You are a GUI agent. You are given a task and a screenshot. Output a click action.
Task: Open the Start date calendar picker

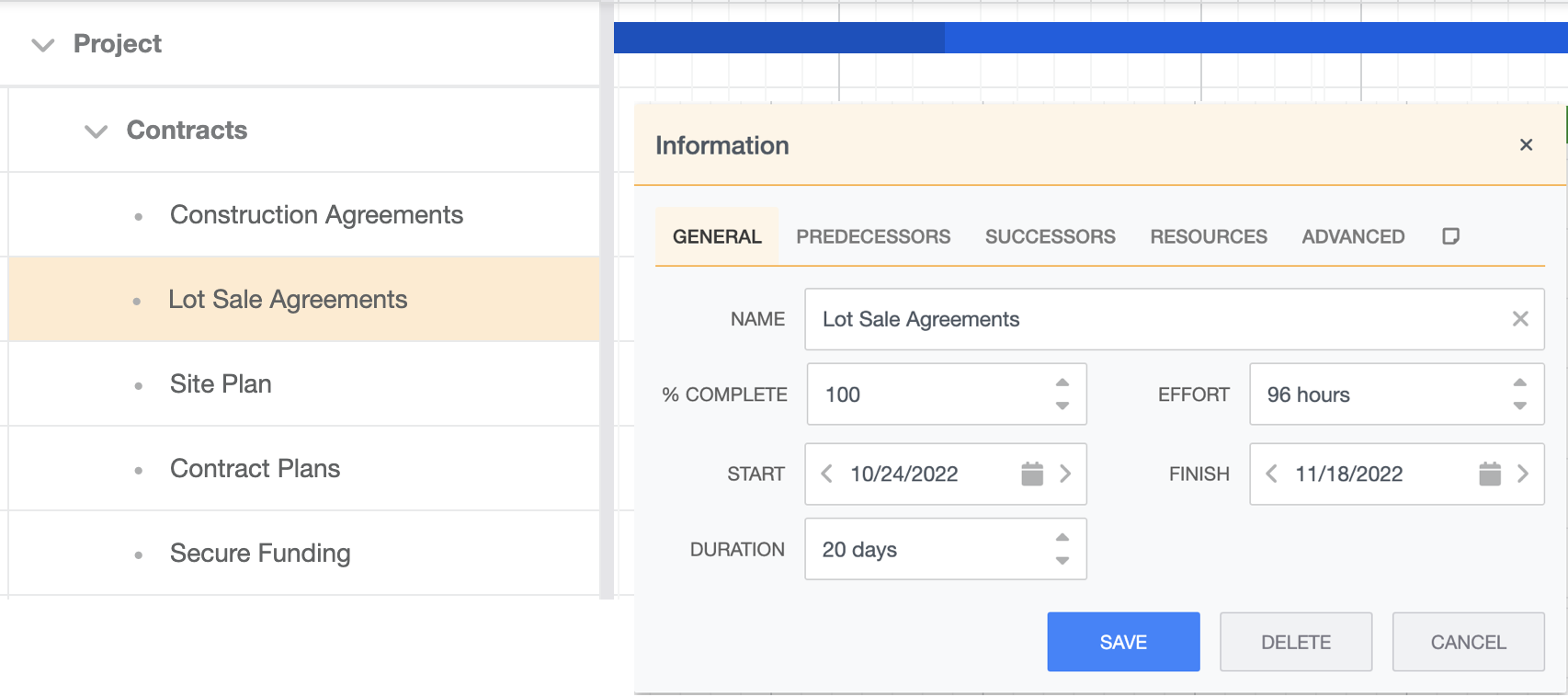click(x=1032, y=474)
